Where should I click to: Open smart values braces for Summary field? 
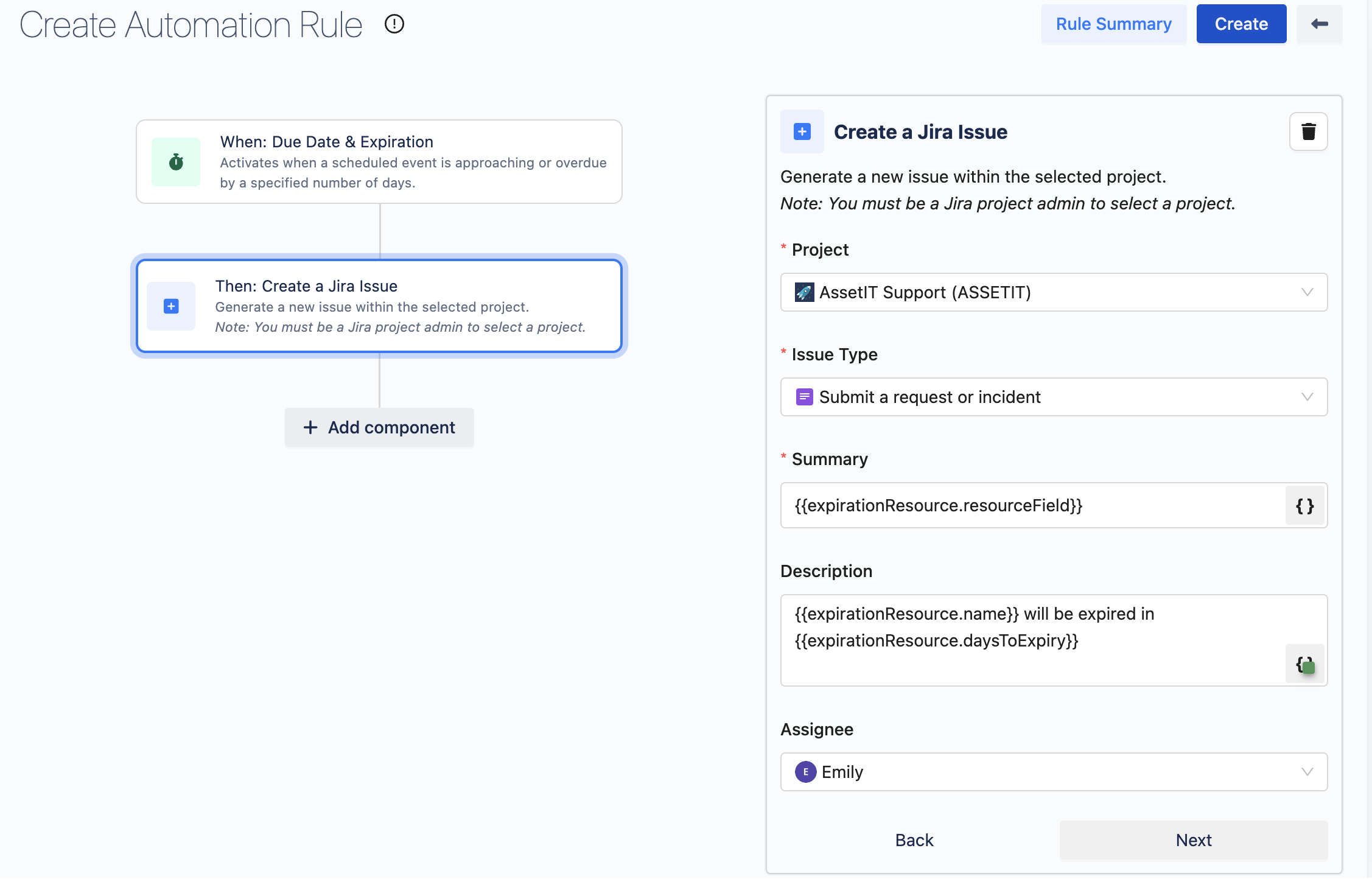tap(1304, 506)
